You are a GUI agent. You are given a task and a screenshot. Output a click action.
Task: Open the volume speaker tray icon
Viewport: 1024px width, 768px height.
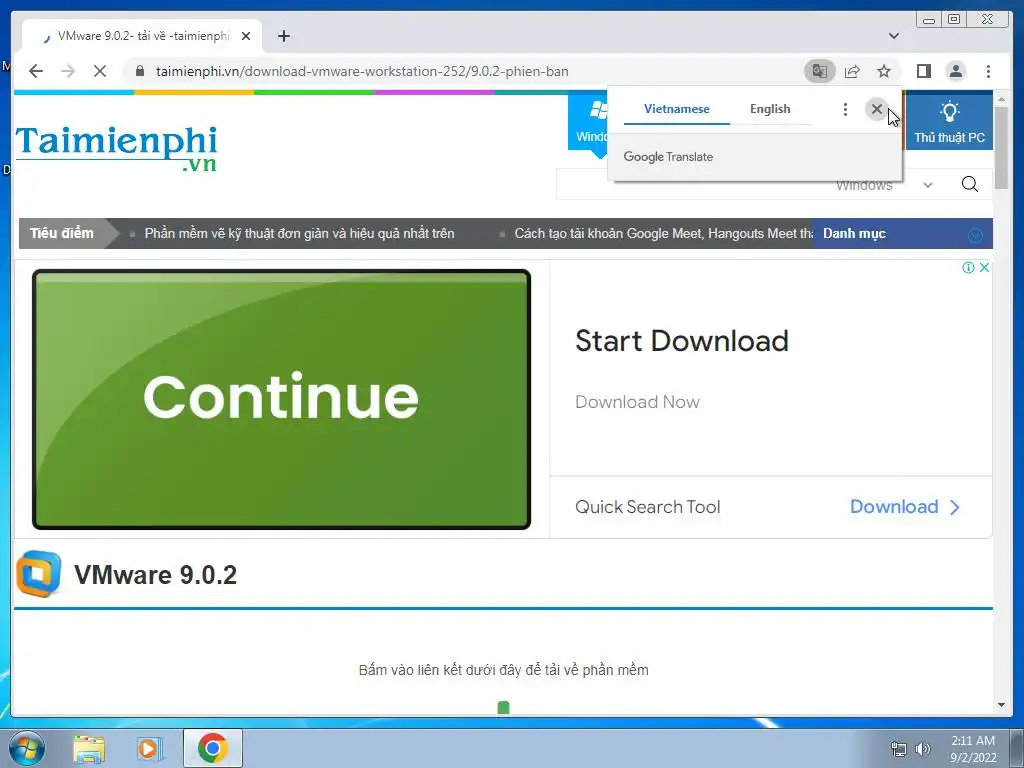click(x=923, y=748)
